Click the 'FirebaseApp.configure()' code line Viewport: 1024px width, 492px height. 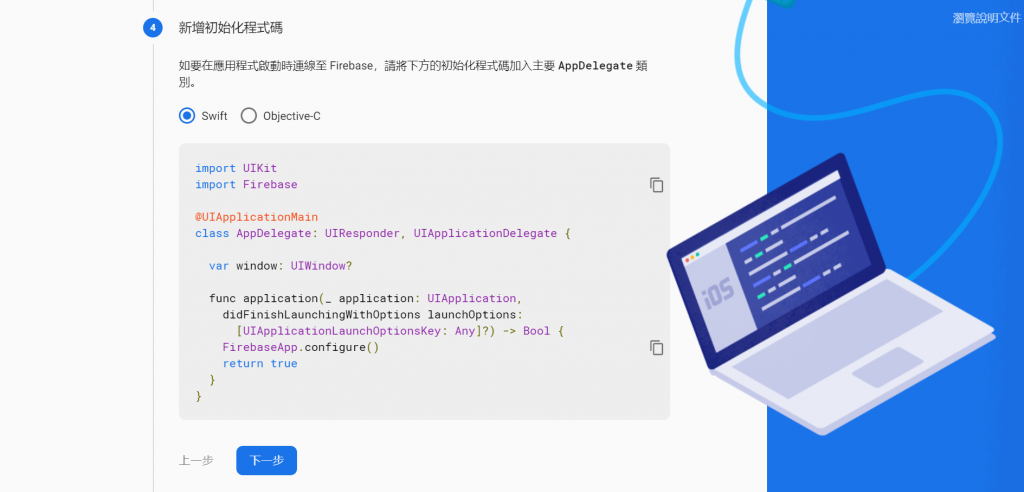(300, 347)
